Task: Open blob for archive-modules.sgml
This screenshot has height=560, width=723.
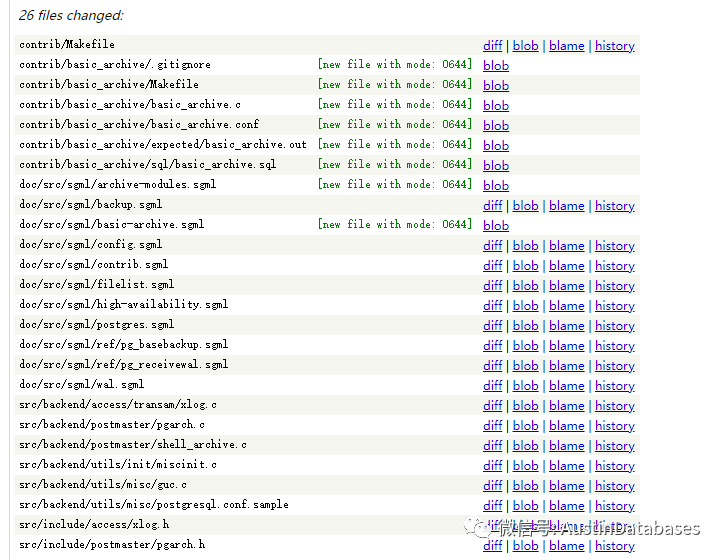Action: click(496, 186)
